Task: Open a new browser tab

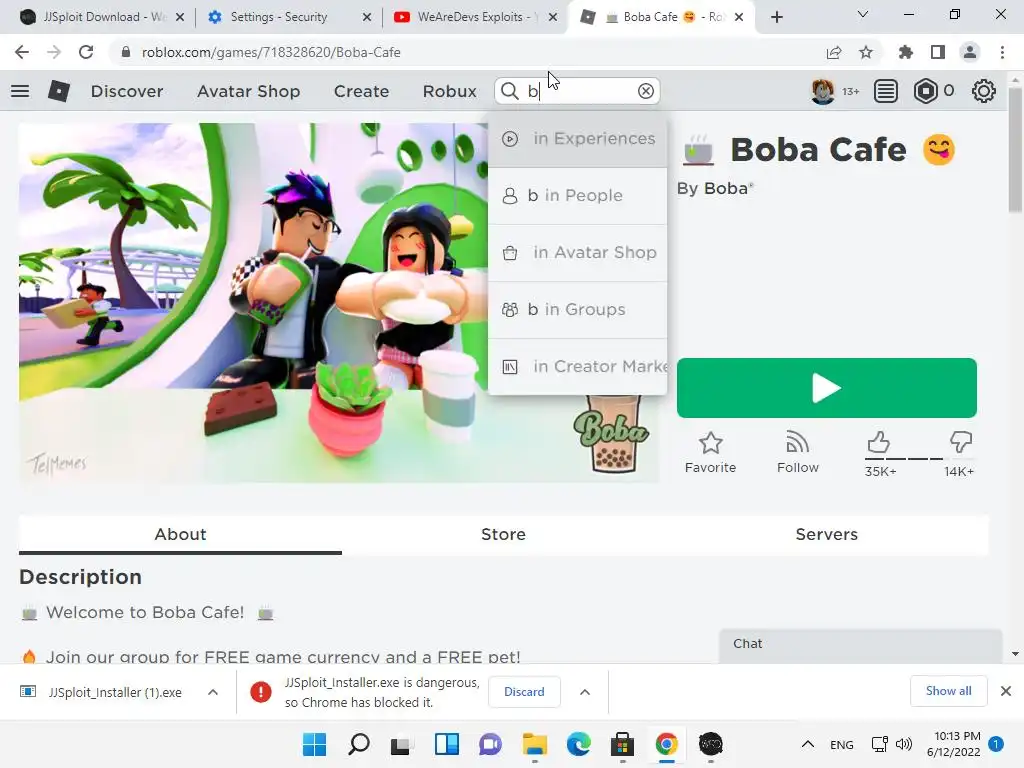Action: click(x=776, y=17)
